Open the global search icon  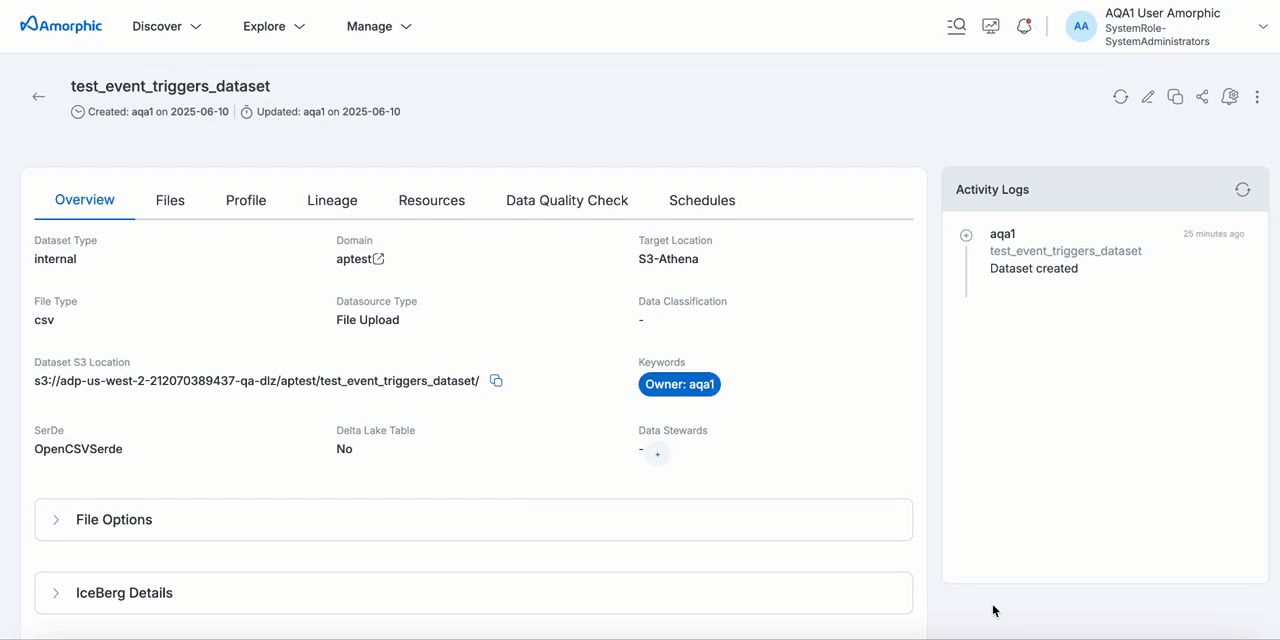pos(957,27)
